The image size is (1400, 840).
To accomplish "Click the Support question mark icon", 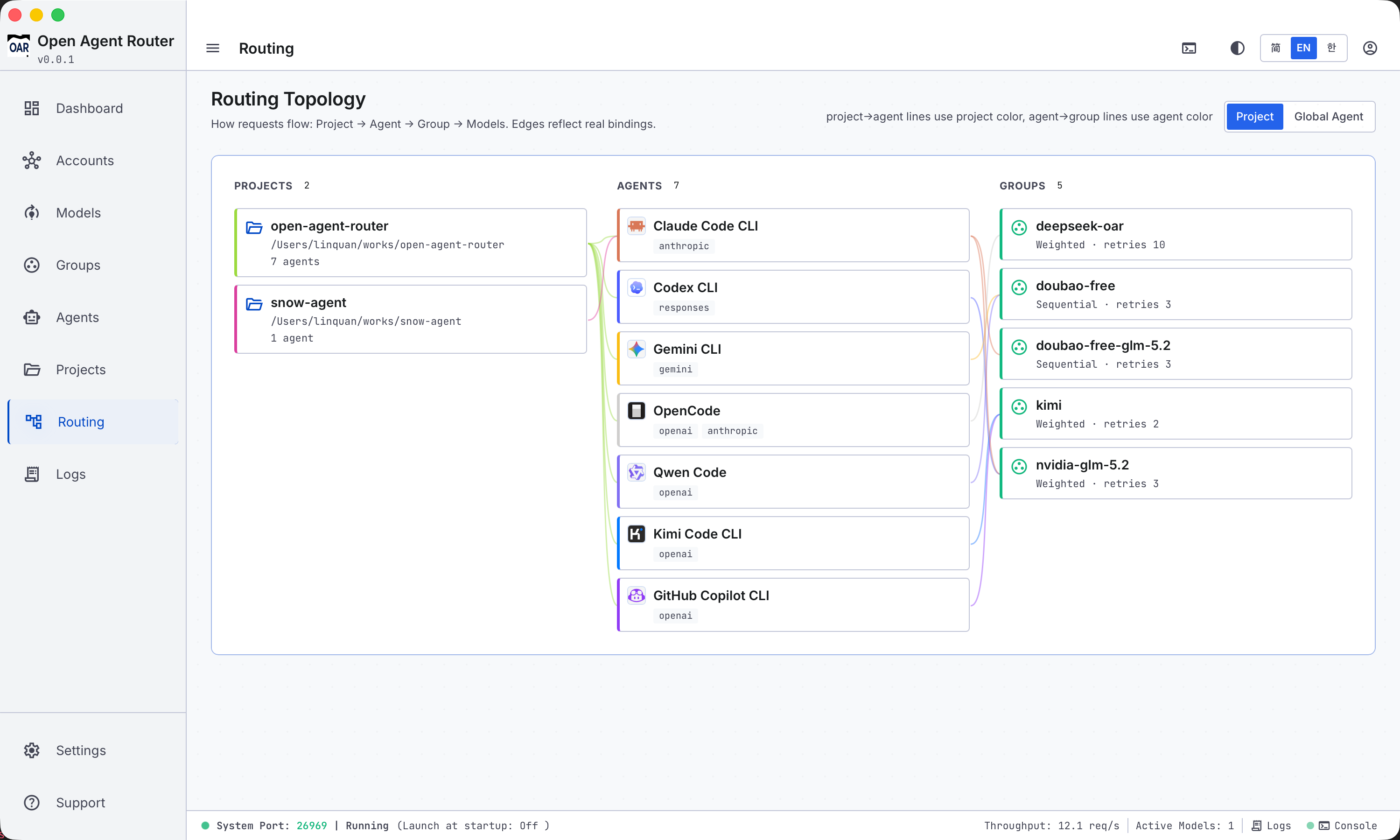I will (x=32, y=803).
